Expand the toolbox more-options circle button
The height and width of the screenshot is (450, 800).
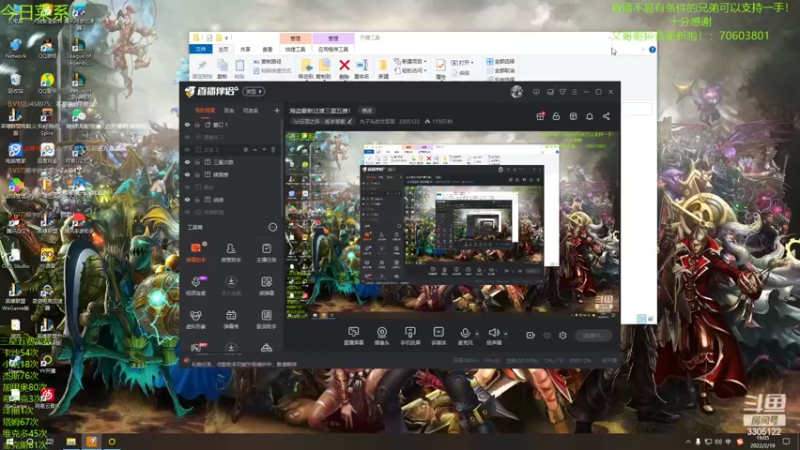tap(272, 227)
